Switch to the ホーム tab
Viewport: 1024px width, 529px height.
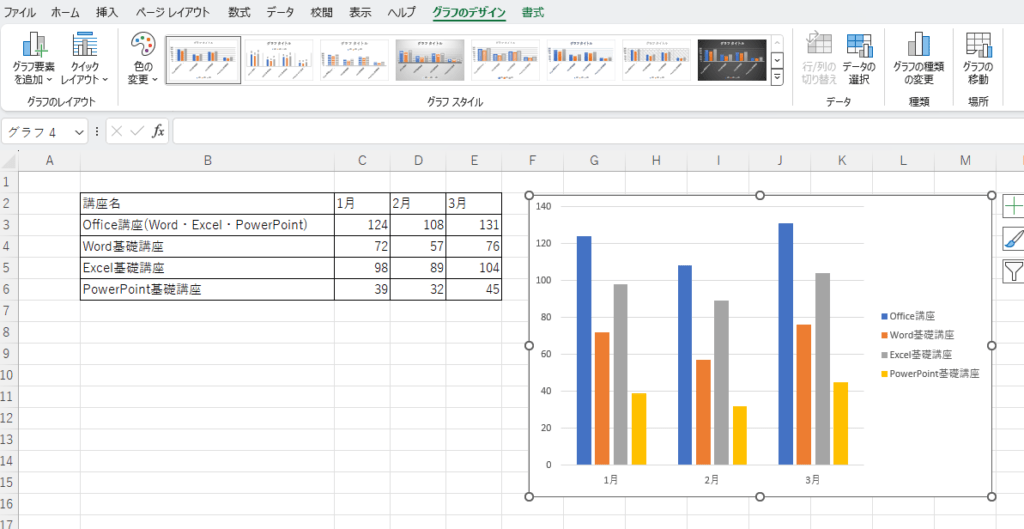coord(65,12)
